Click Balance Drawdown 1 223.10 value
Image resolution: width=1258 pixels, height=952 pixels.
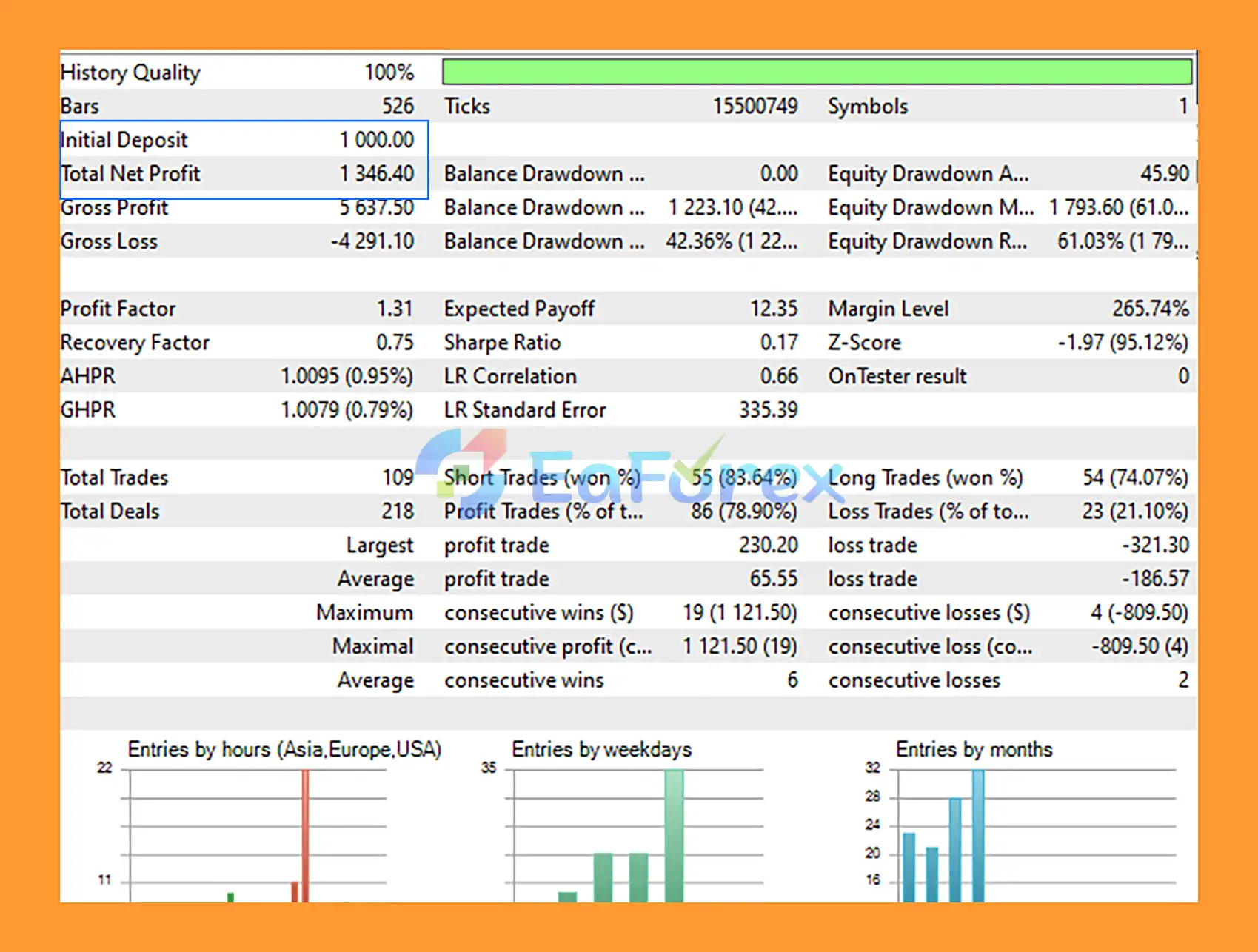(x=733, y=207)
